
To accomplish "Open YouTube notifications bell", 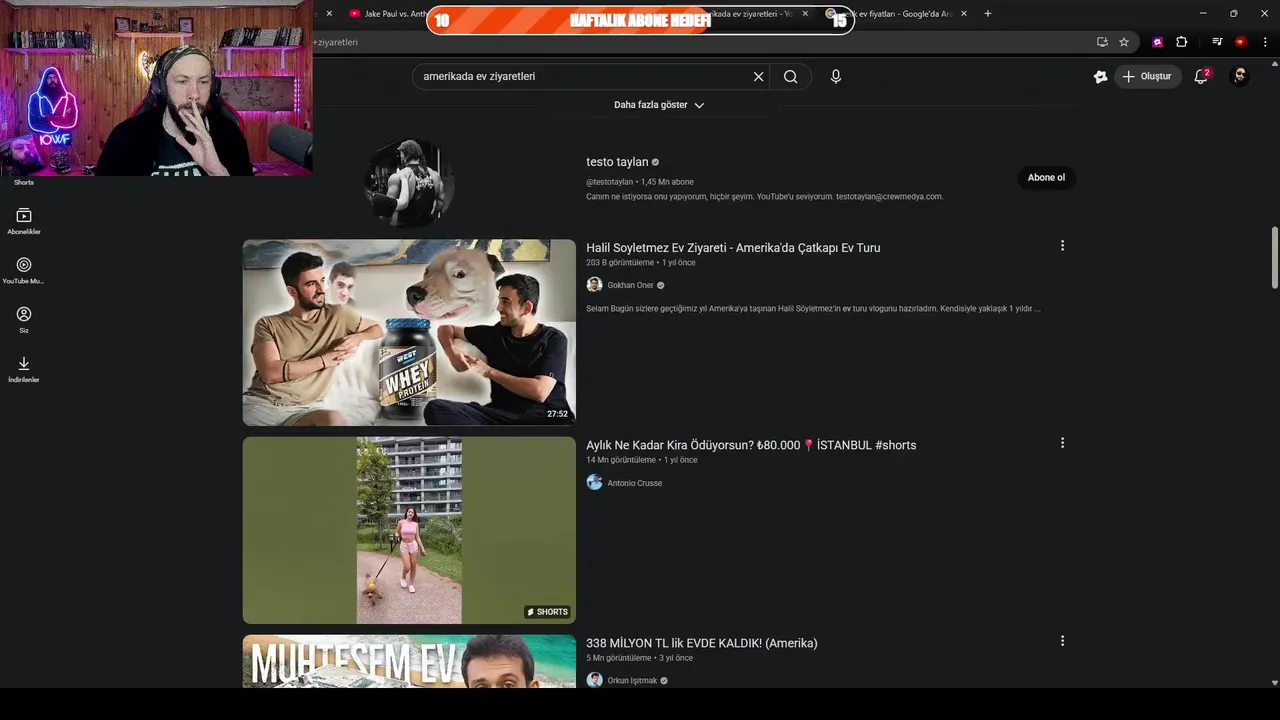I will [1202, 76].
